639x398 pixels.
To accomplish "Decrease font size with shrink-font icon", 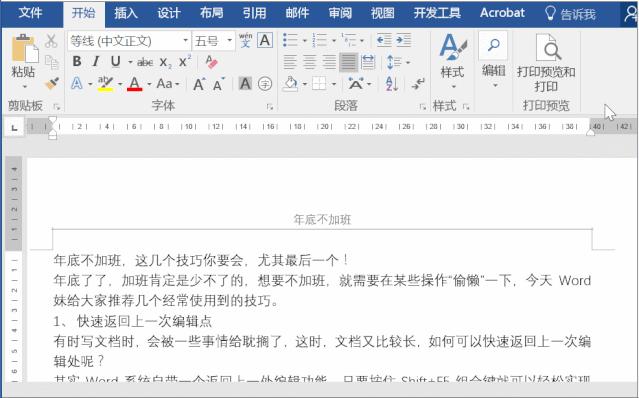I will (x=219, y=84).
